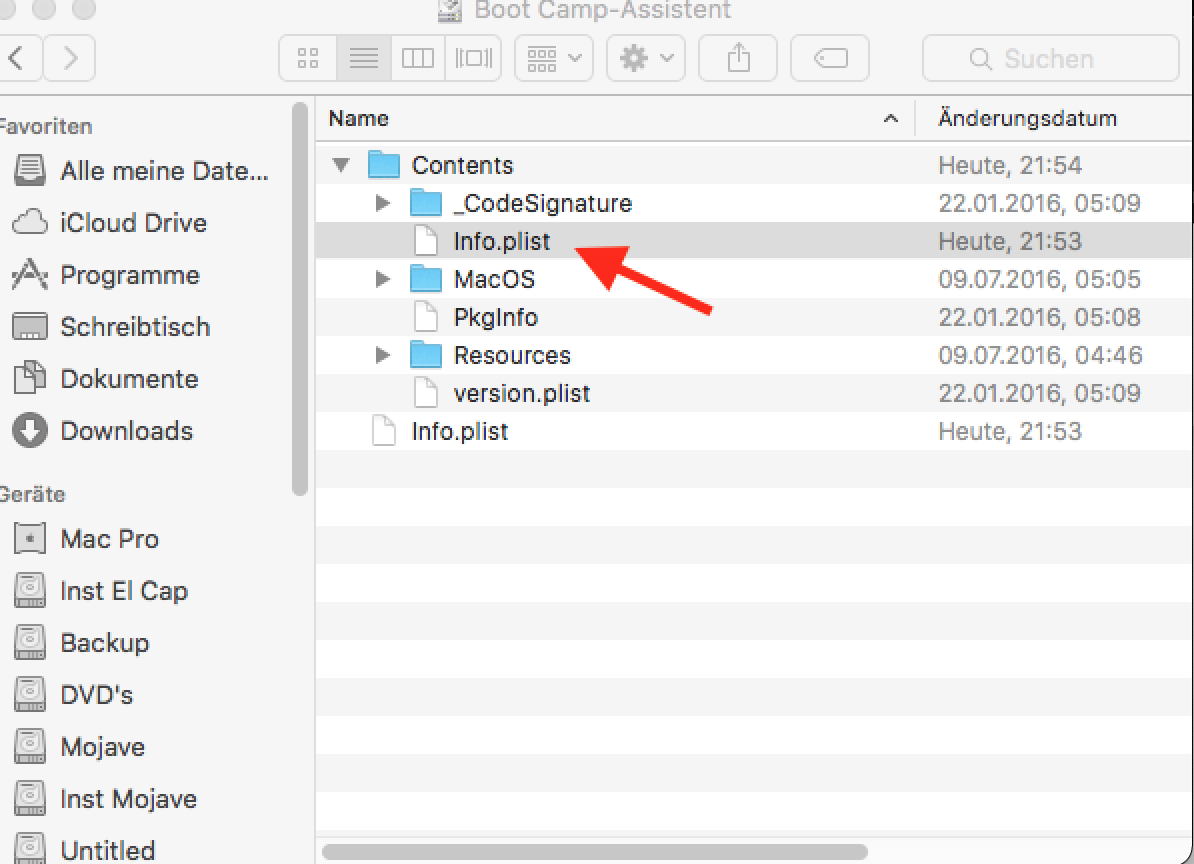Viewport: 1194px width, 864px height.
Task: Select the Mac Pro device
Action: [109, 539]
